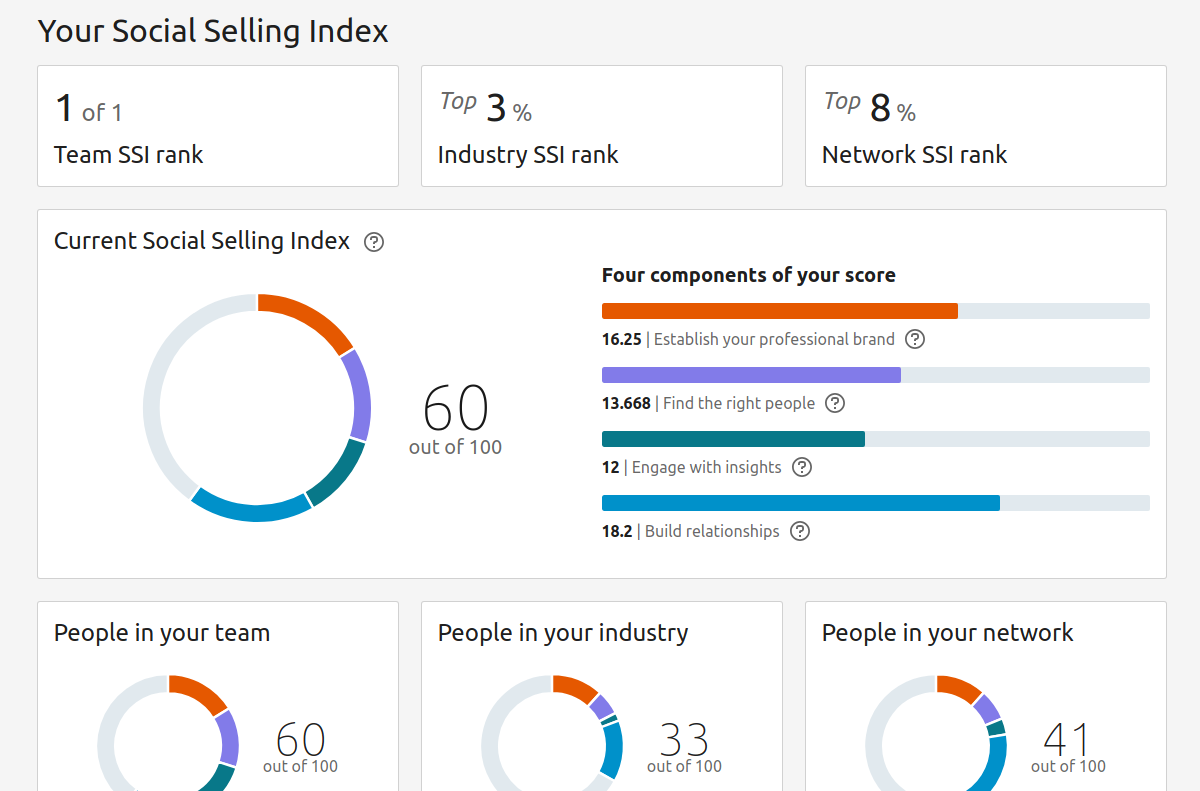Screen dimensions: 1200x791
Task: Click the large 60 out of 100 score
Action: pyautogui.click(x=456, y=418)
